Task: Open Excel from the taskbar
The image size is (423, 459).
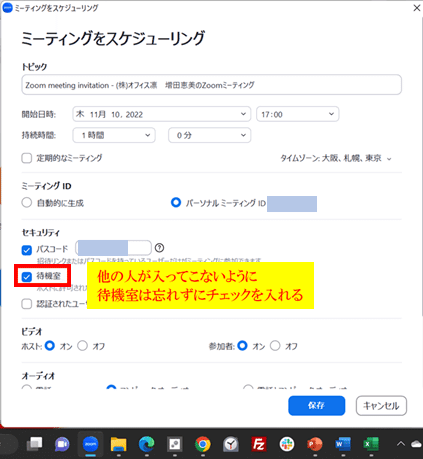Action: coord(371,444)
